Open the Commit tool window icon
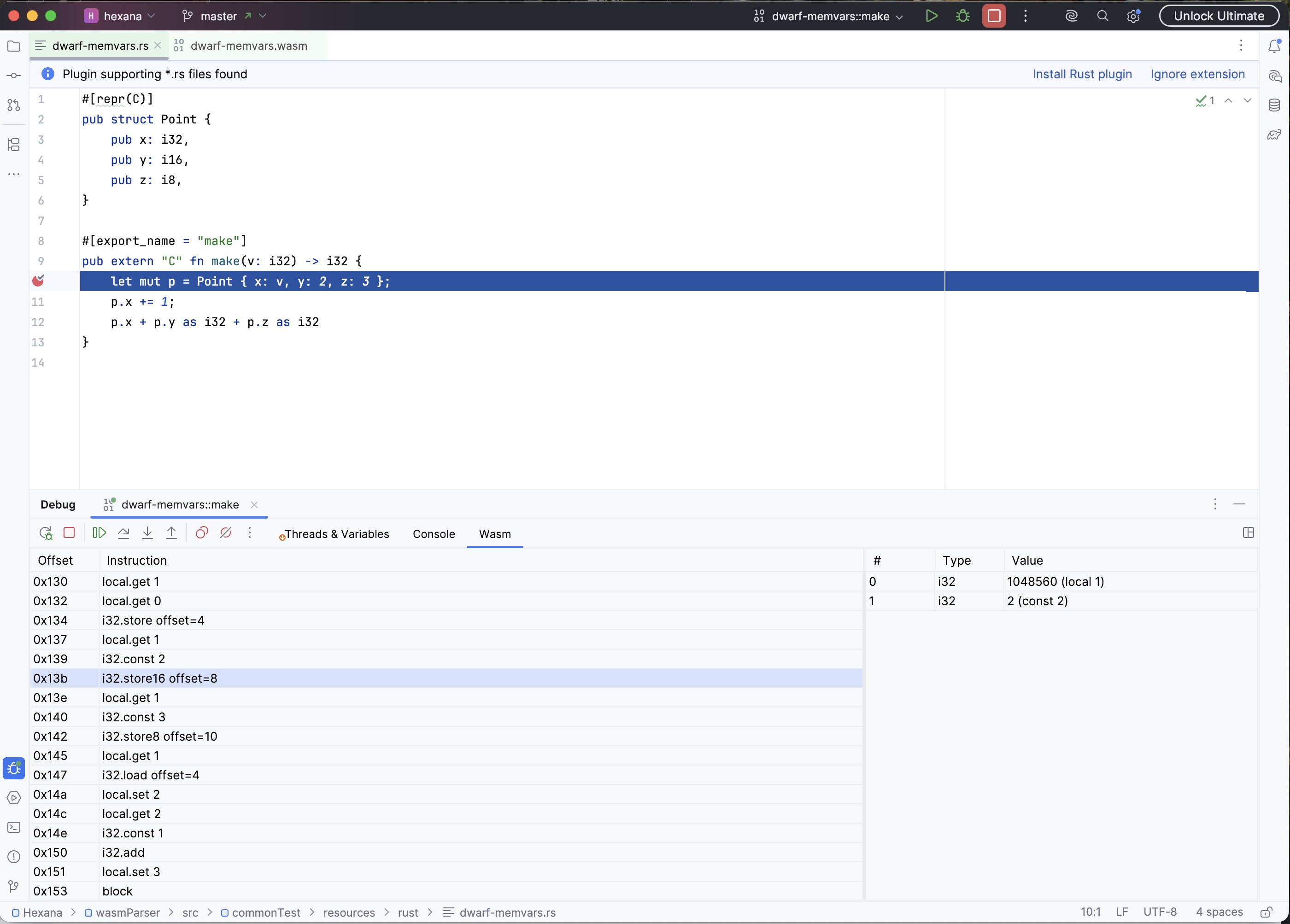 (14, 76)
